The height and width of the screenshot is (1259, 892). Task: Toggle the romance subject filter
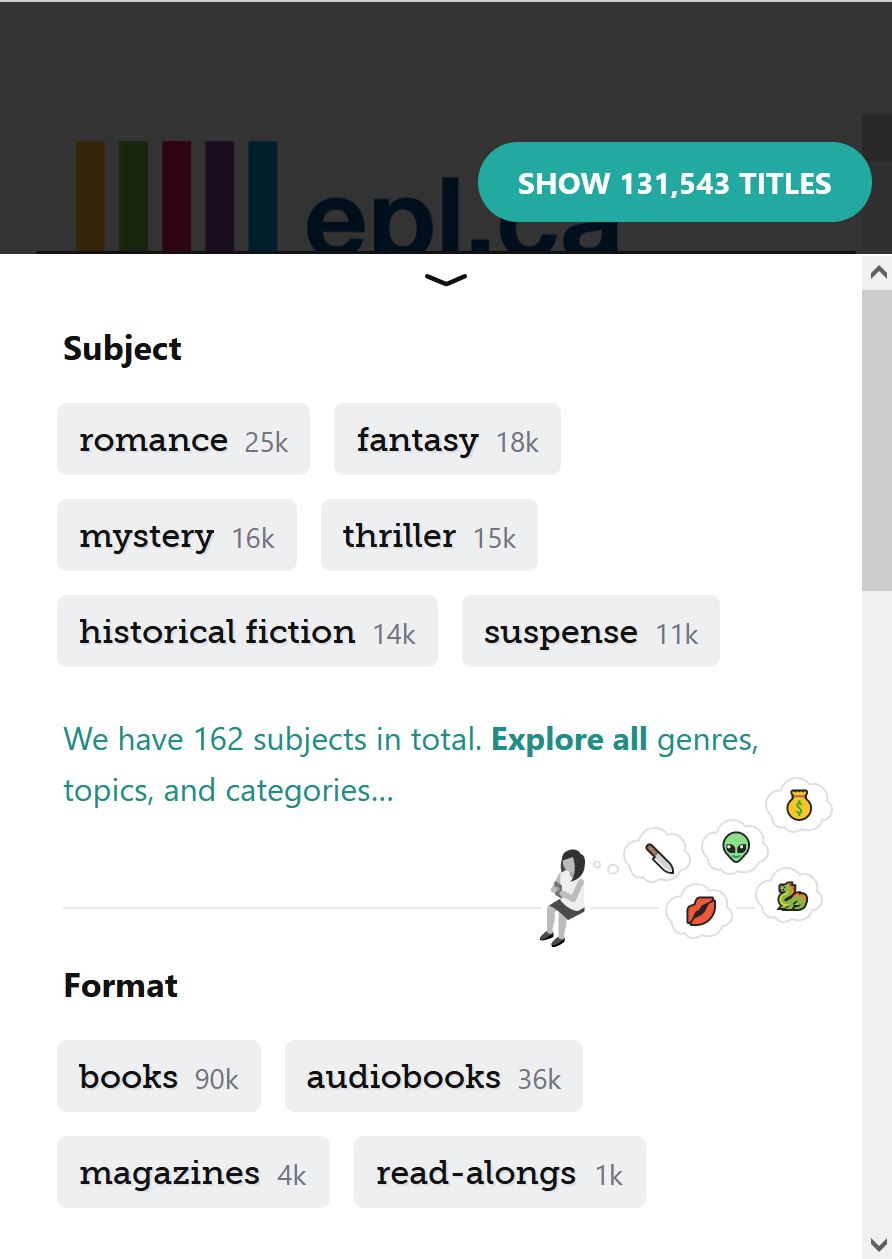coord(183,439)
